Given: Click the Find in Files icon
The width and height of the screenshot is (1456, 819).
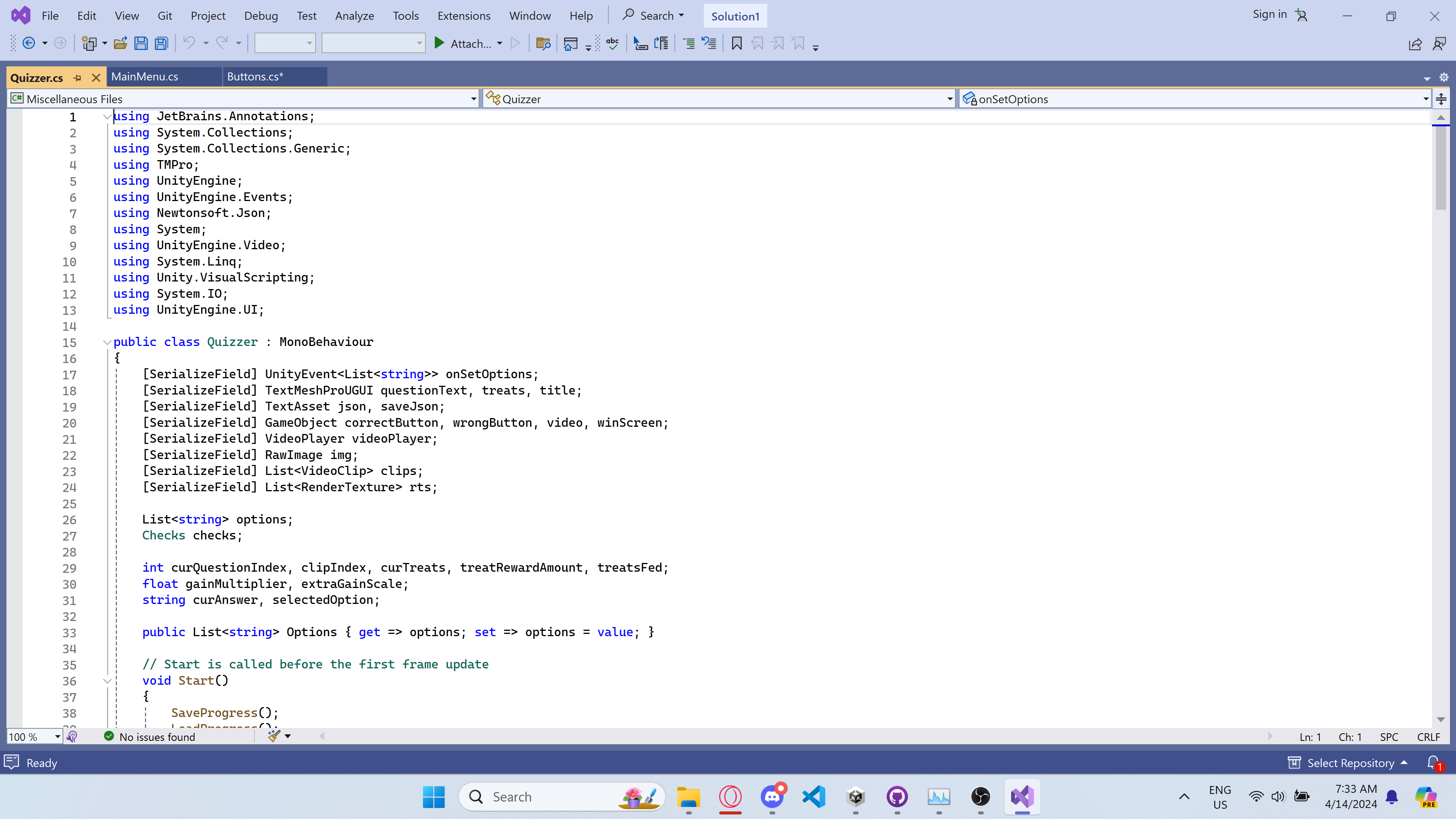Looking at the screenshot, I should point(543,44).
